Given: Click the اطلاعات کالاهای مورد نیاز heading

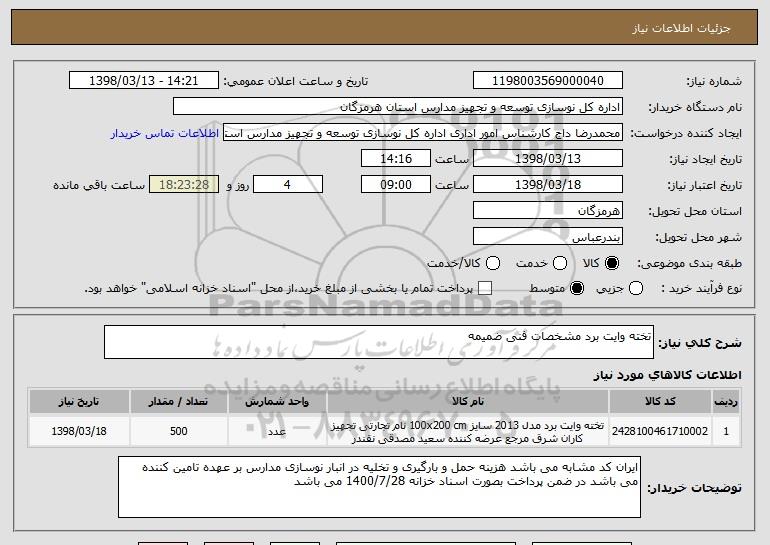Looking at the screenshot, I should [x=667, y=375].
